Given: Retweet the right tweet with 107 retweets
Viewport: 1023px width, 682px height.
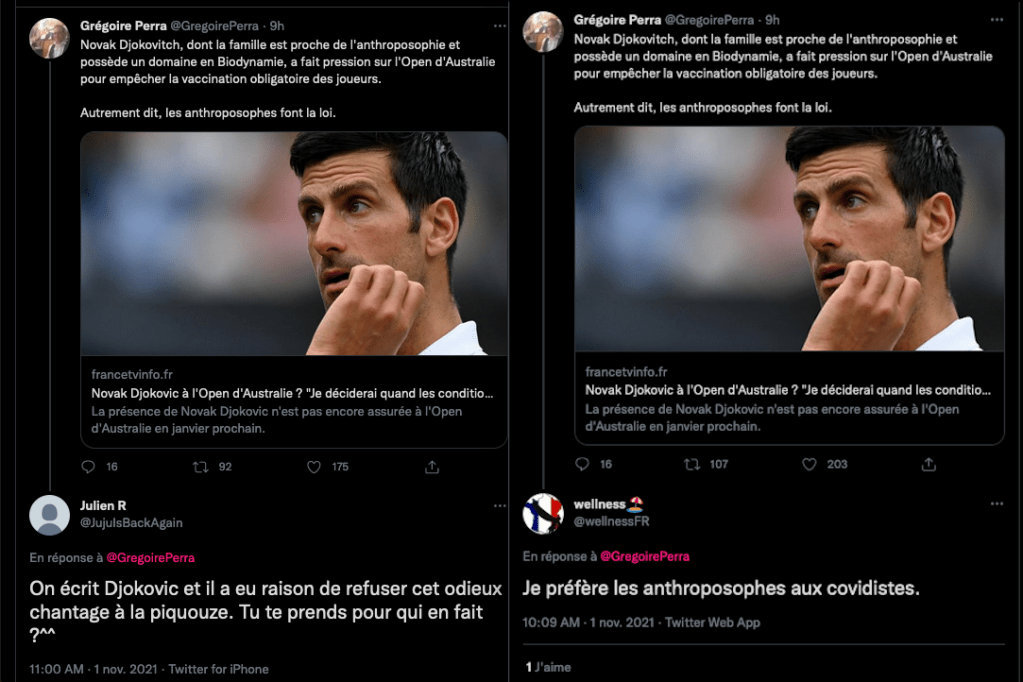Looking at the screenshot, I should coord(692,464).
